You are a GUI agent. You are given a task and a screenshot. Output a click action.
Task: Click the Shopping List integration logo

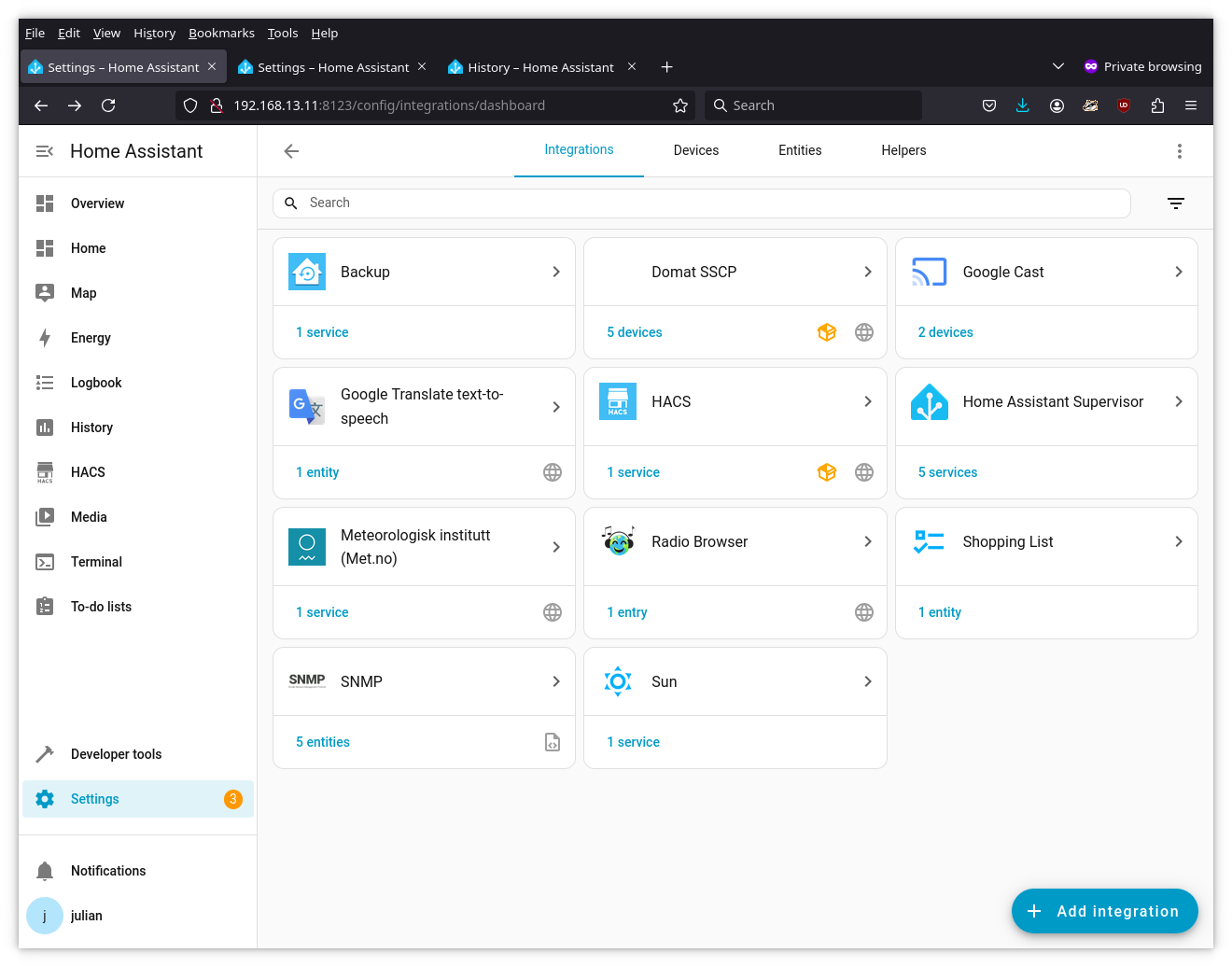930,541
